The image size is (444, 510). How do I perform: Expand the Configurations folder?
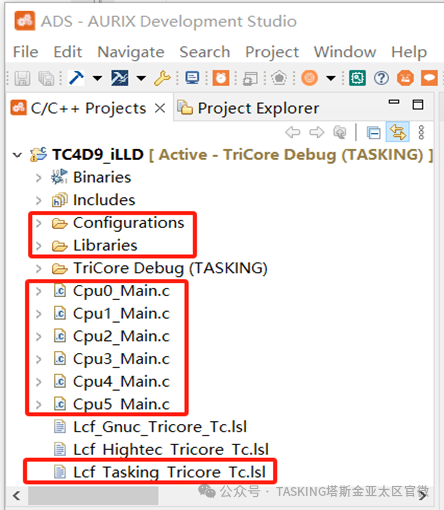39,223
